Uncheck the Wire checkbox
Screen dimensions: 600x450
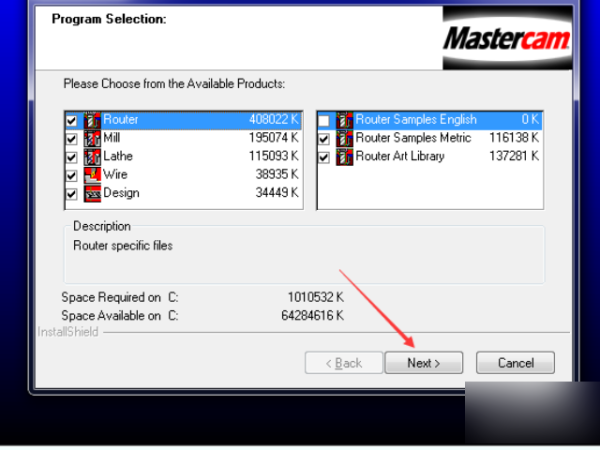pos(72,176)
